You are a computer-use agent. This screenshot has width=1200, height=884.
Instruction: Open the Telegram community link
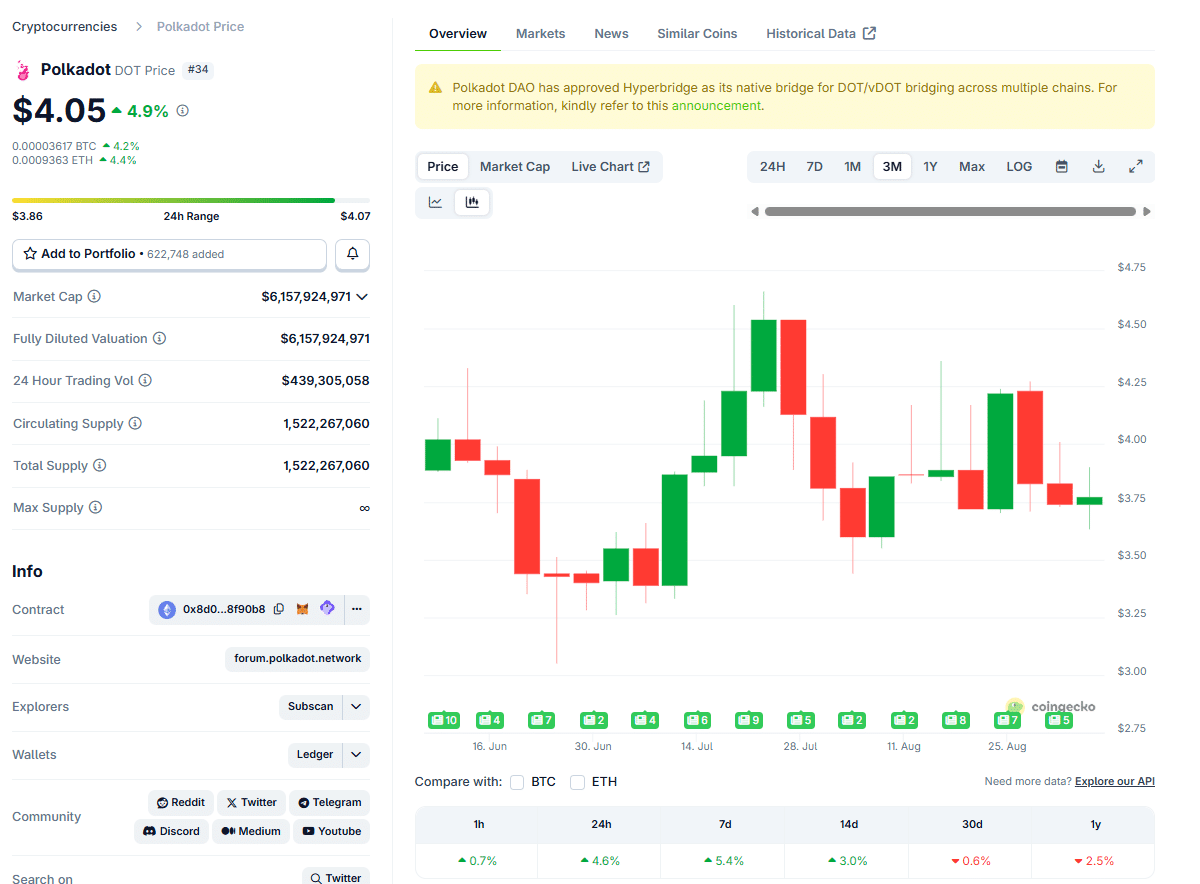pos(330,803)
